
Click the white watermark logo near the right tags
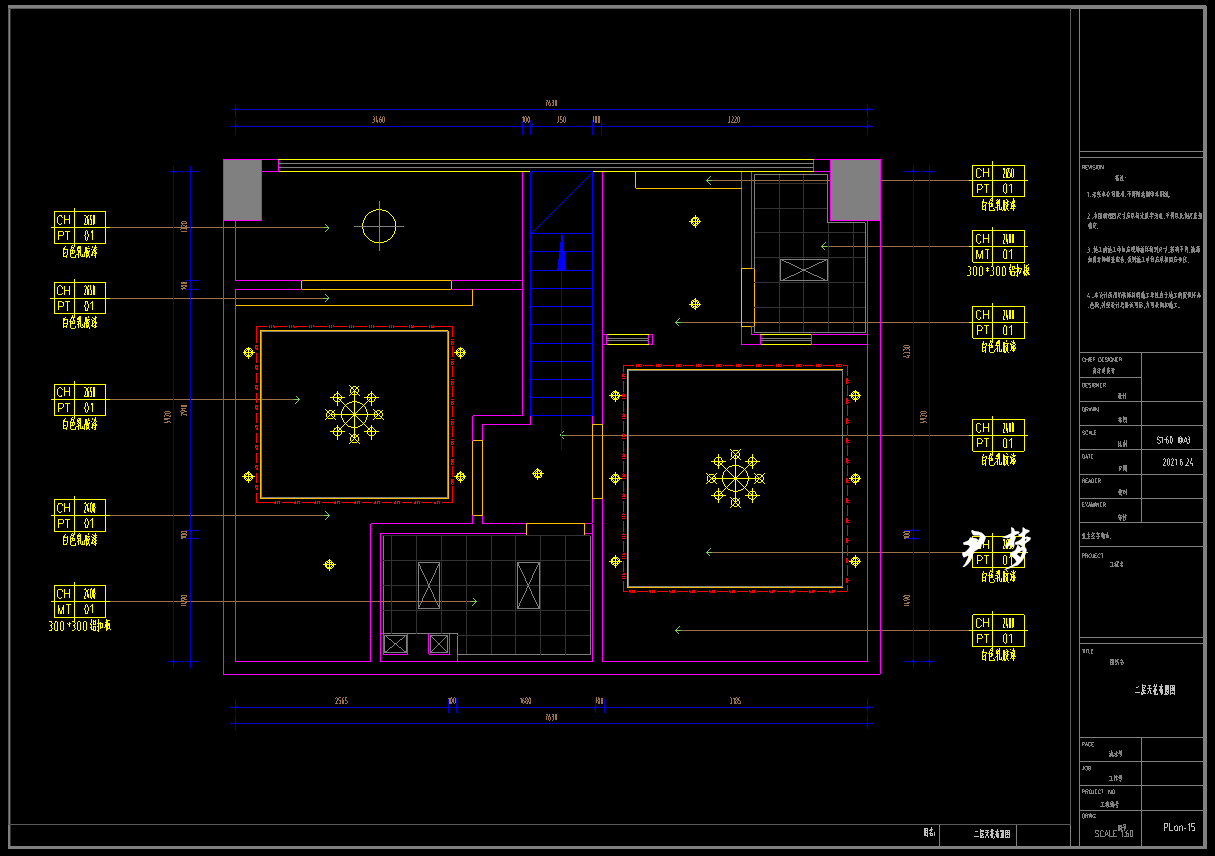[996, 548]
